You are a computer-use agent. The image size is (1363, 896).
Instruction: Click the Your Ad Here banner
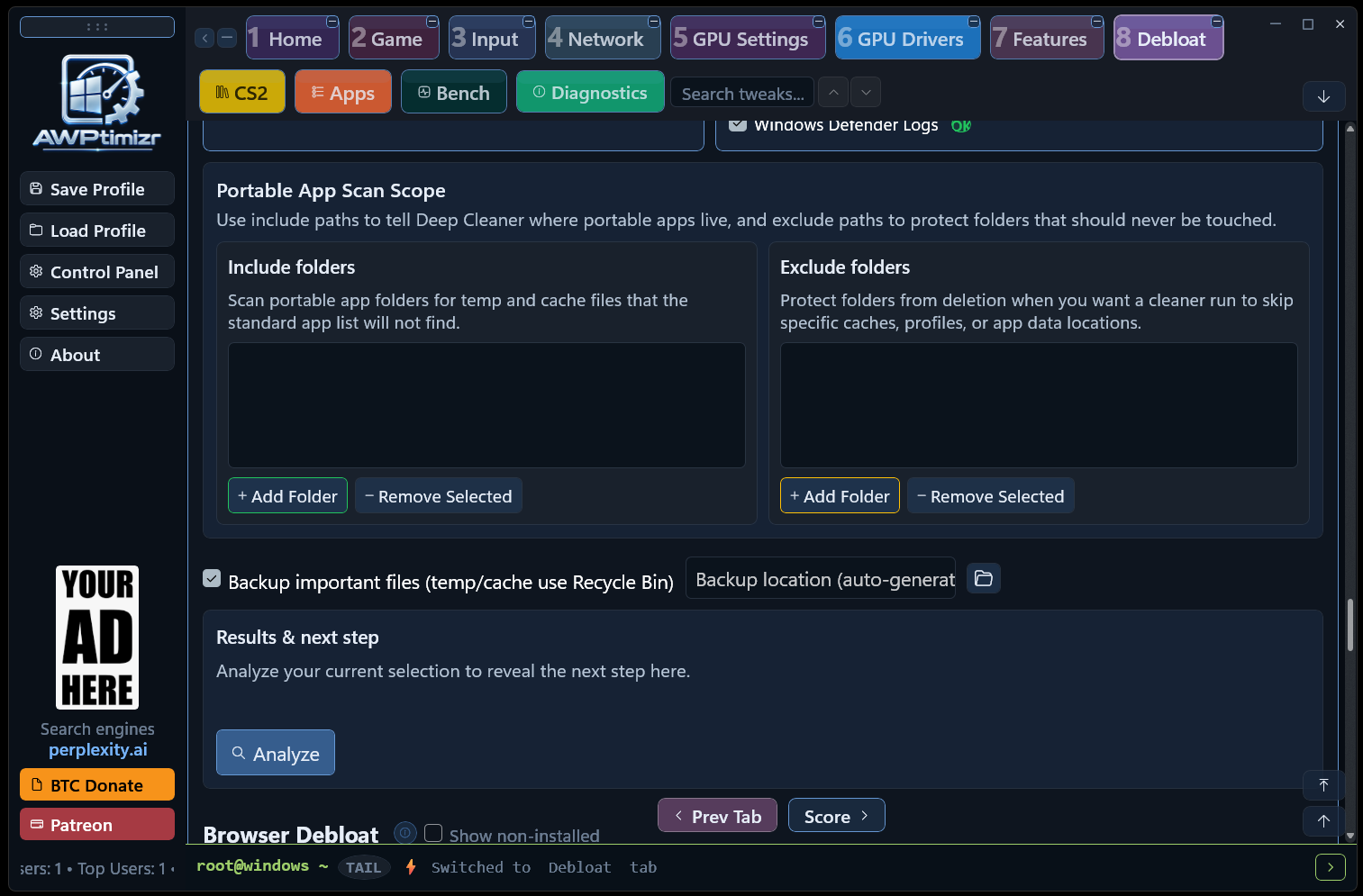click(97, 638)
